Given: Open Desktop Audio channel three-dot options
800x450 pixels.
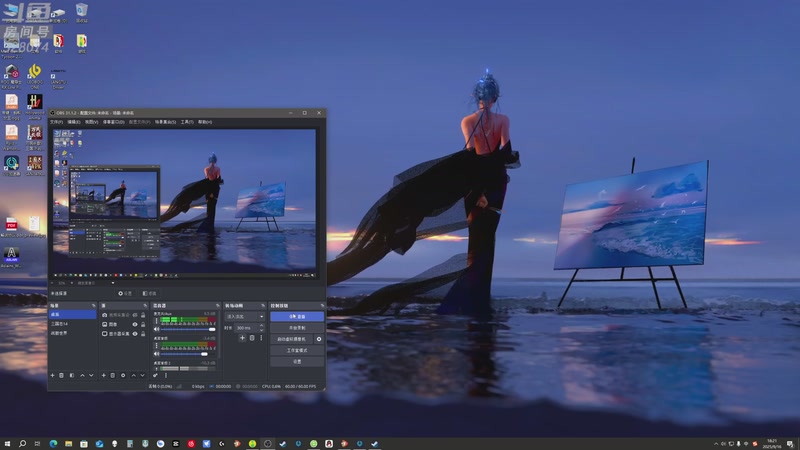Looking at the screenshot, I should 156,345.
